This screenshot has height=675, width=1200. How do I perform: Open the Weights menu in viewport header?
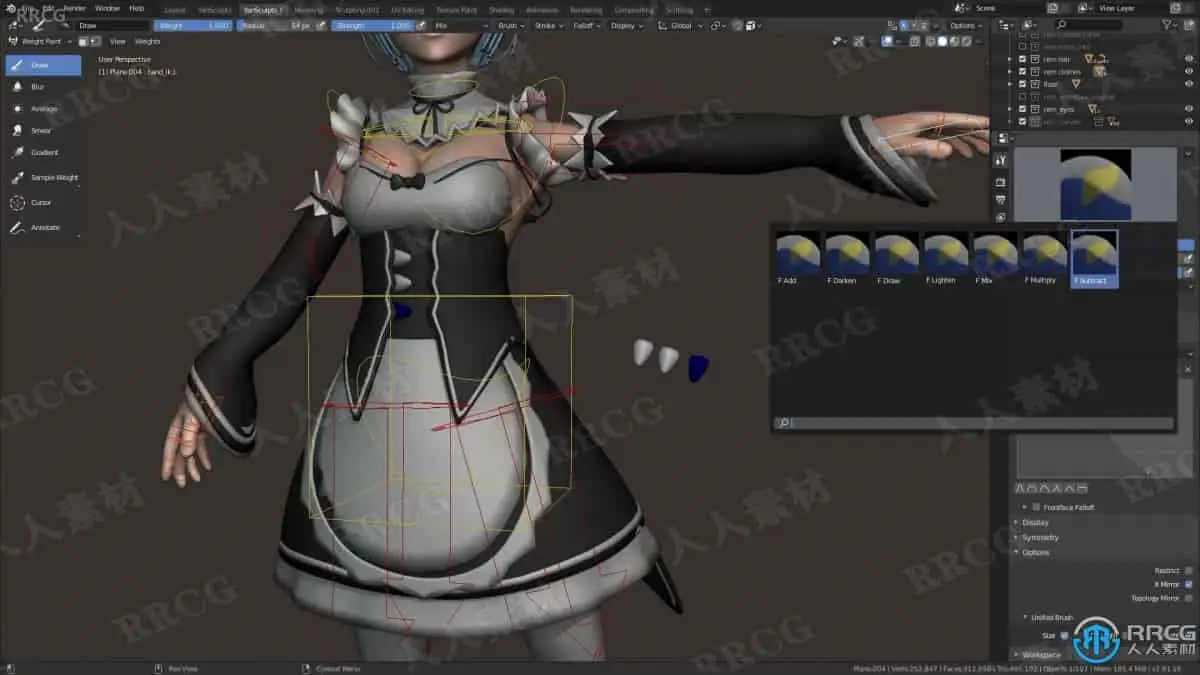coord(147,41)
